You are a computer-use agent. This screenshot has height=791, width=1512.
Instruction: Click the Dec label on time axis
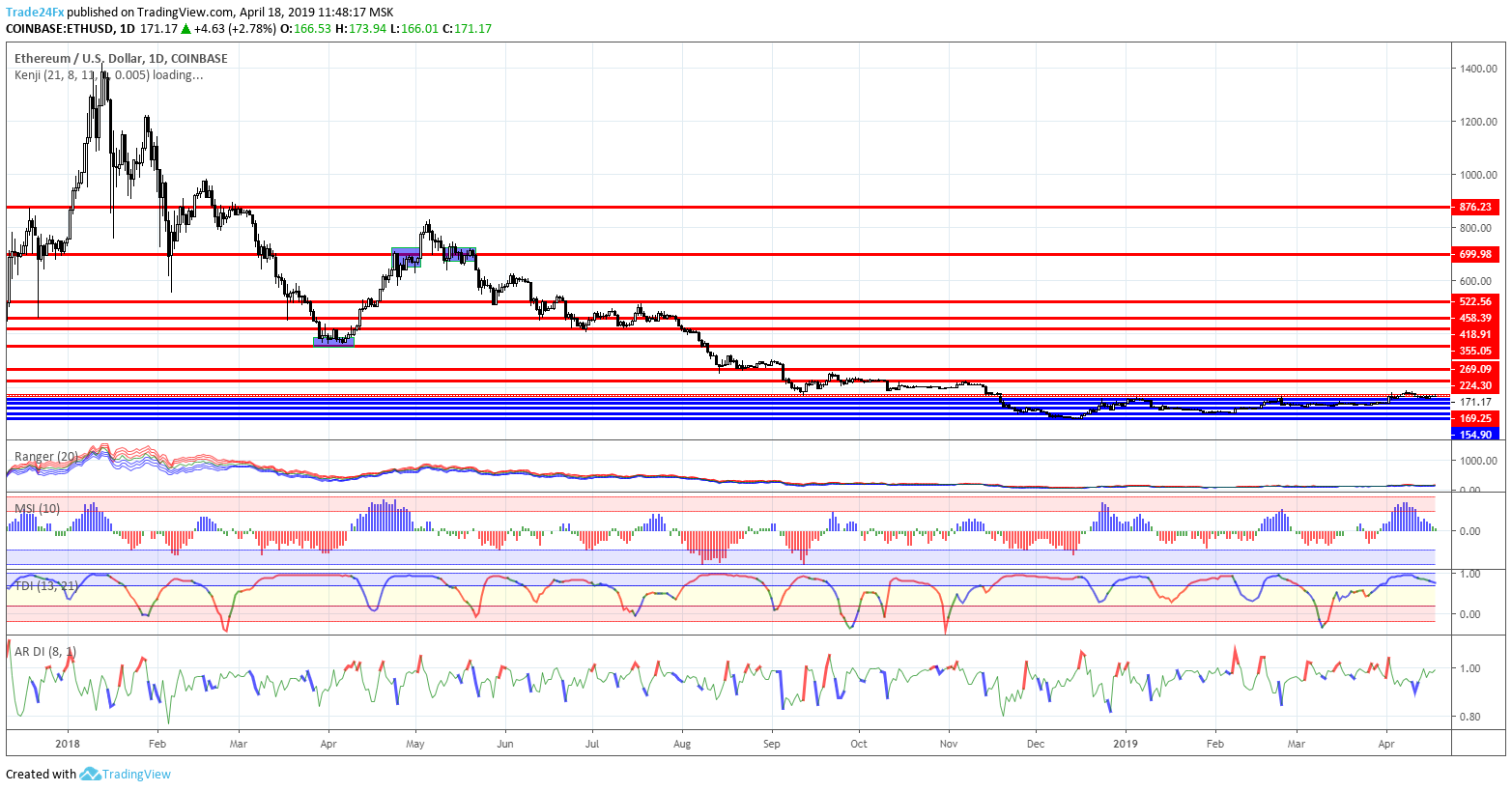tap(1036, 744)
